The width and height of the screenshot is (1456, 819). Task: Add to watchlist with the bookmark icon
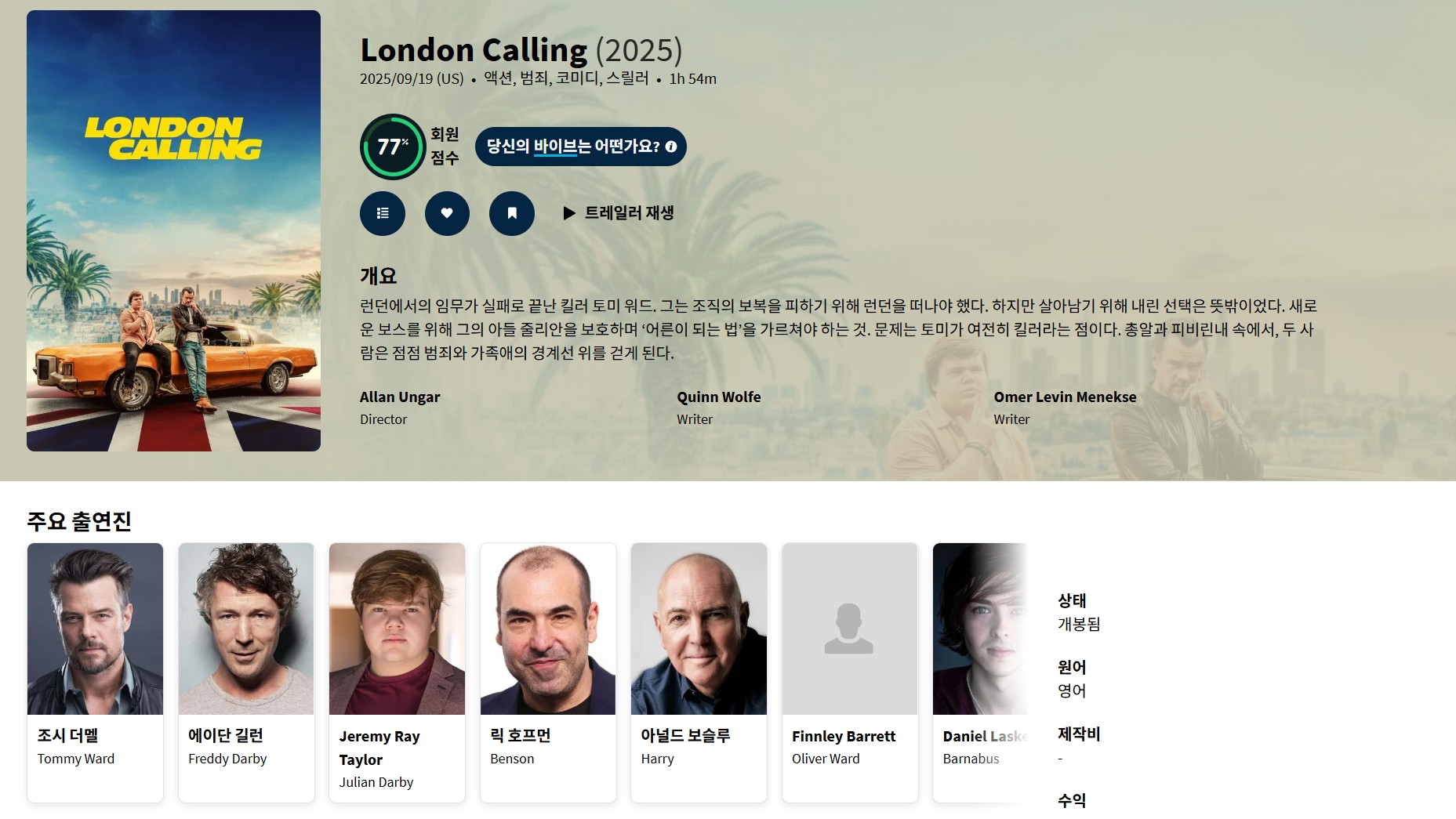[512, 213]
